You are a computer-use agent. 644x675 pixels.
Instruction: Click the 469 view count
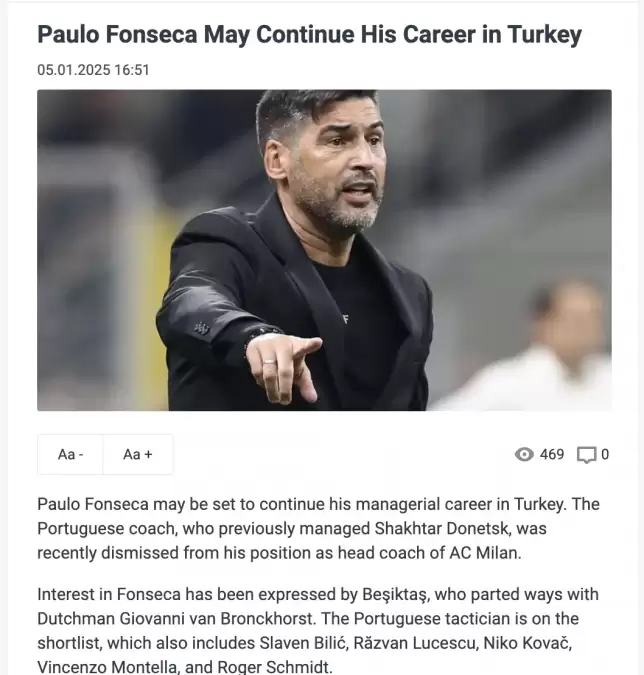click(x=552, y=455)
